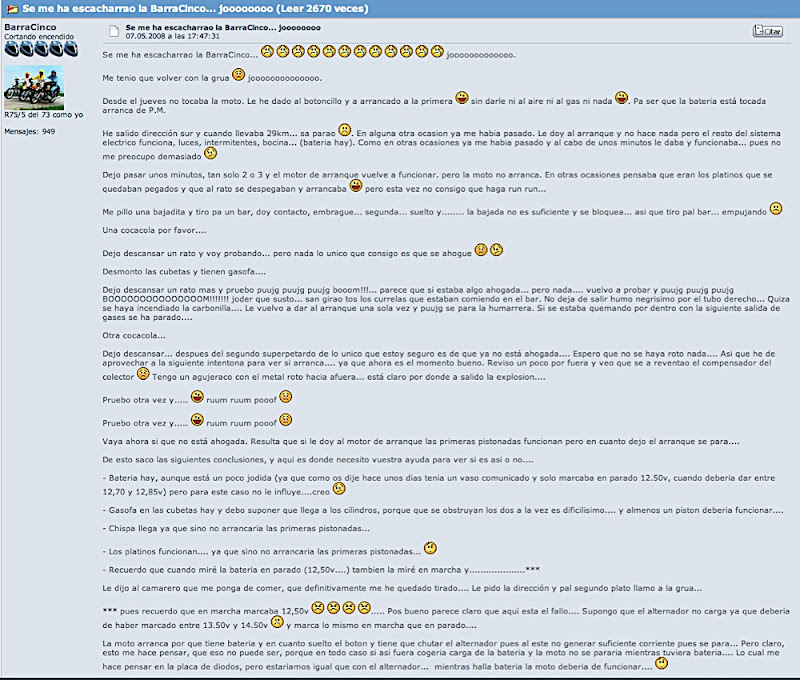The image size is (800, 680).
Task: Click emoji after 'no le influye....creo'
Action: (x=339, y=489)
